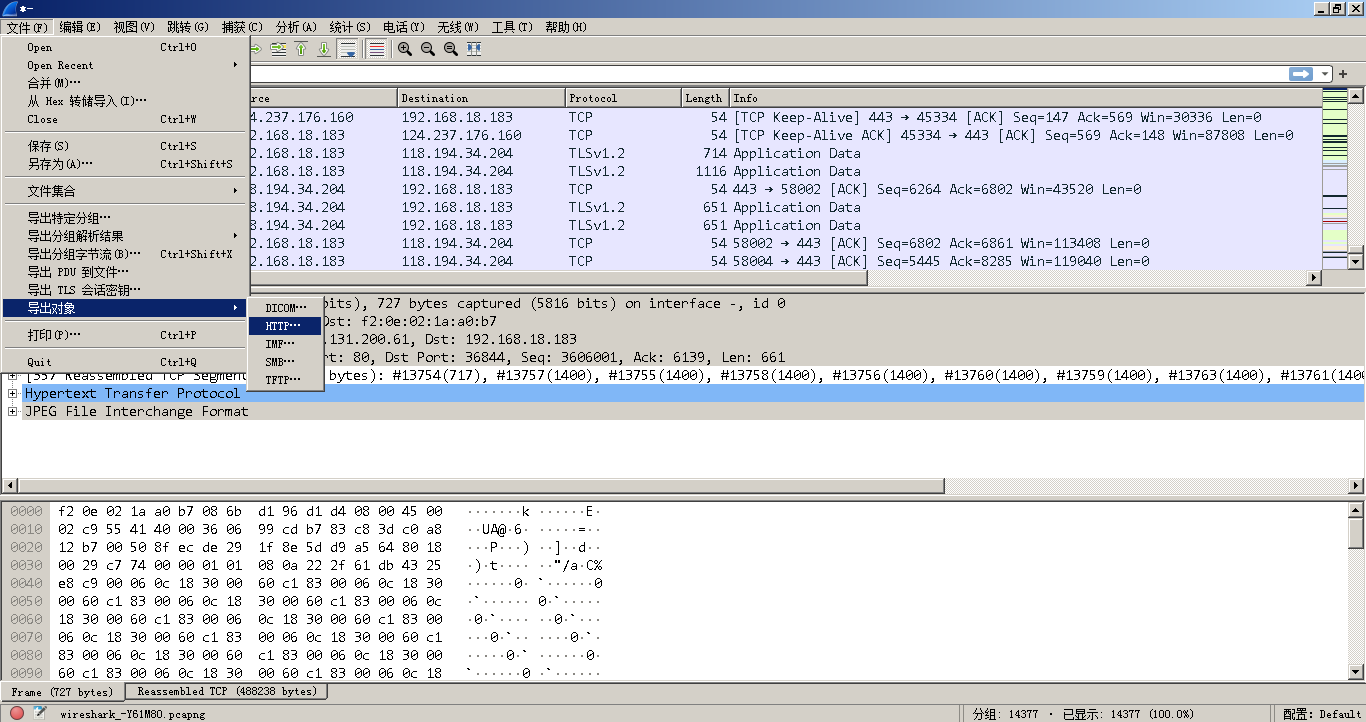
Task: Click in the display filter input field
Action: tap(766, 74)
